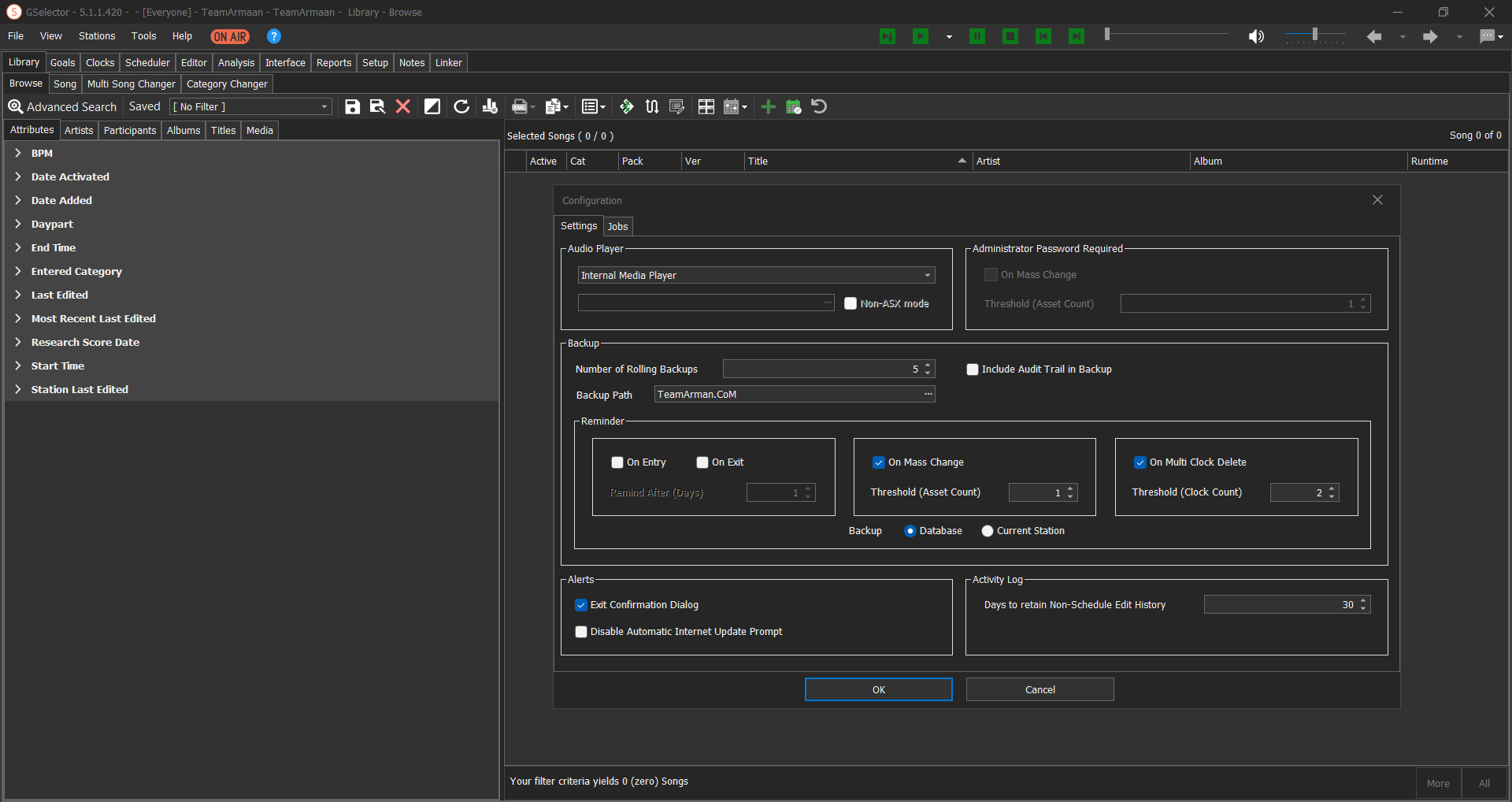Click the edit list pencil icon
The width and height of the screenshot is (1512, 802).
[x=676, y=106]
